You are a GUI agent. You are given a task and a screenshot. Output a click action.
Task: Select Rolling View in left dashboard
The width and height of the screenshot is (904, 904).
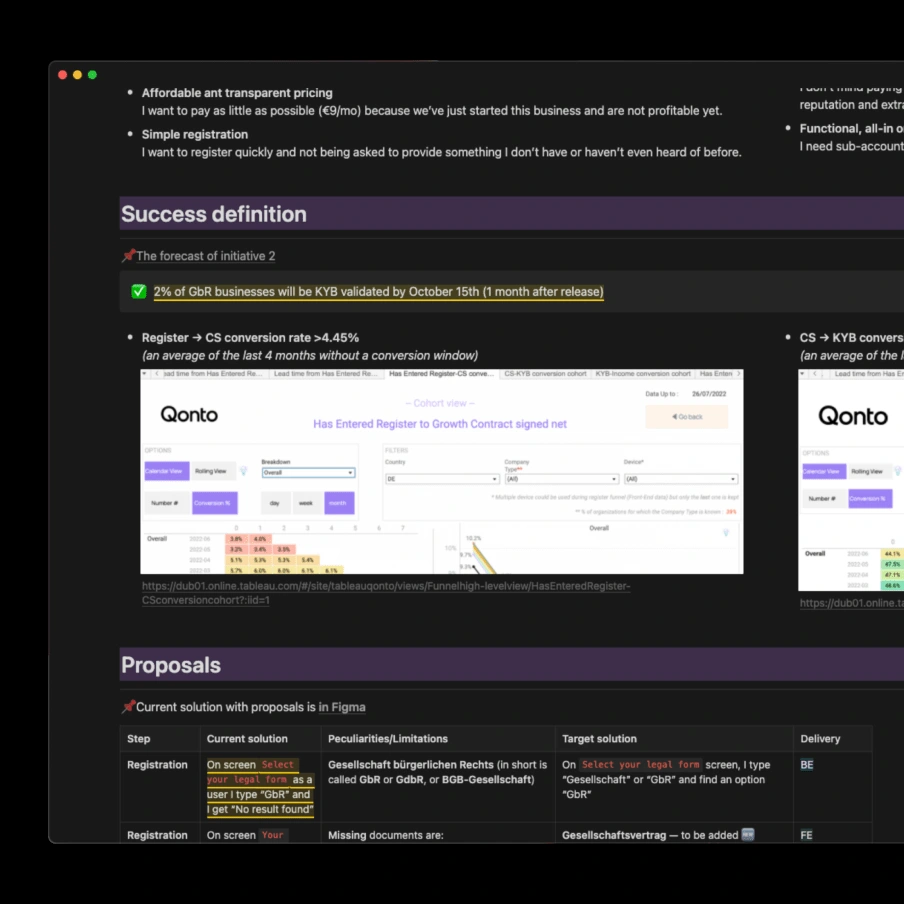click(211, 471)
